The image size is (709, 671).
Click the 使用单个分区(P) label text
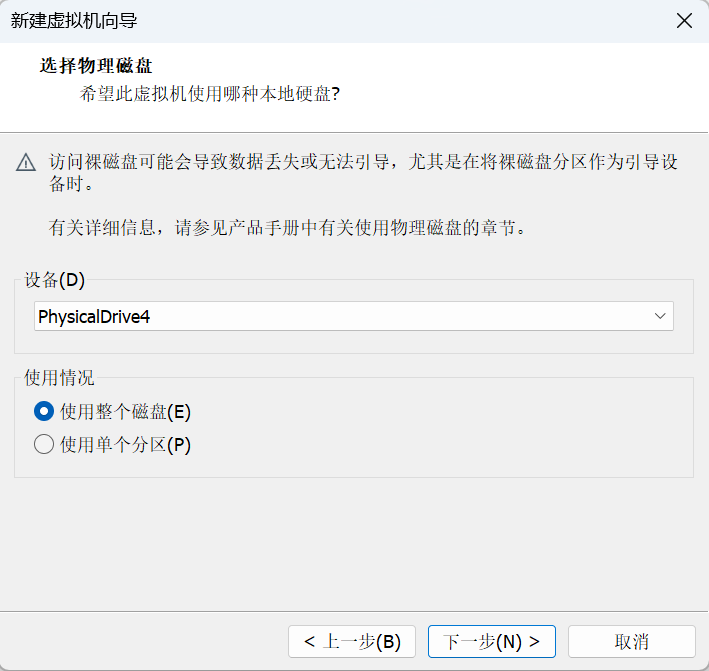click(125, 444)
